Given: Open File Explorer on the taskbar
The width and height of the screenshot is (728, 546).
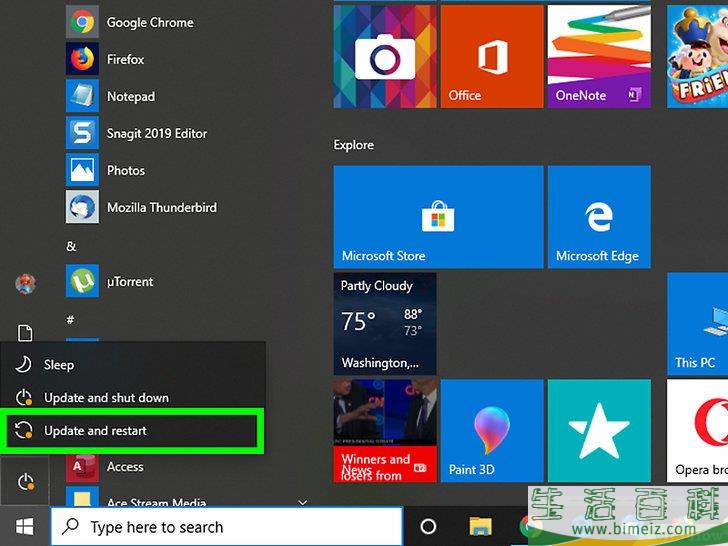Looking at the screenshot, I should [481, 526].
